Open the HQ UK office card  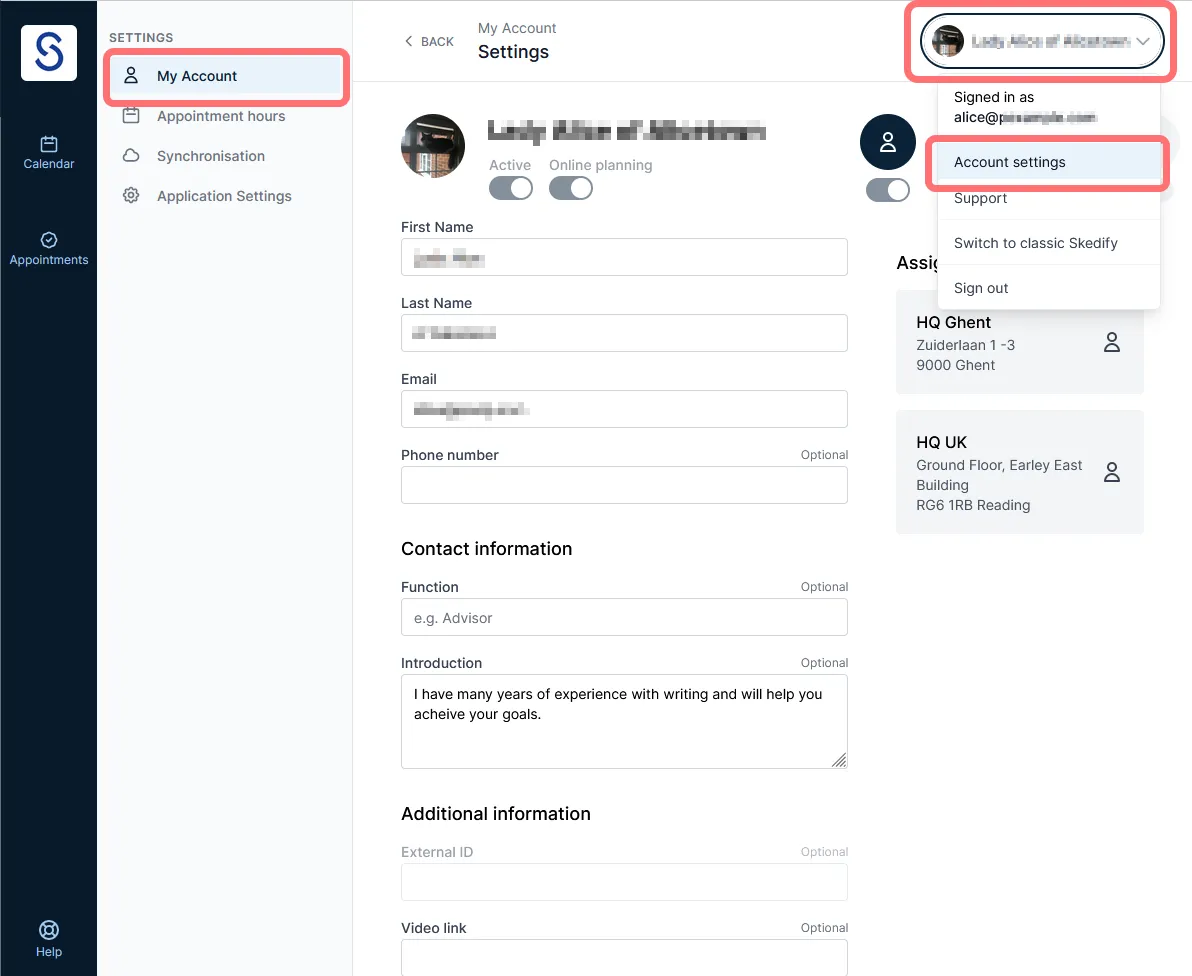[x=1019, y=472]
